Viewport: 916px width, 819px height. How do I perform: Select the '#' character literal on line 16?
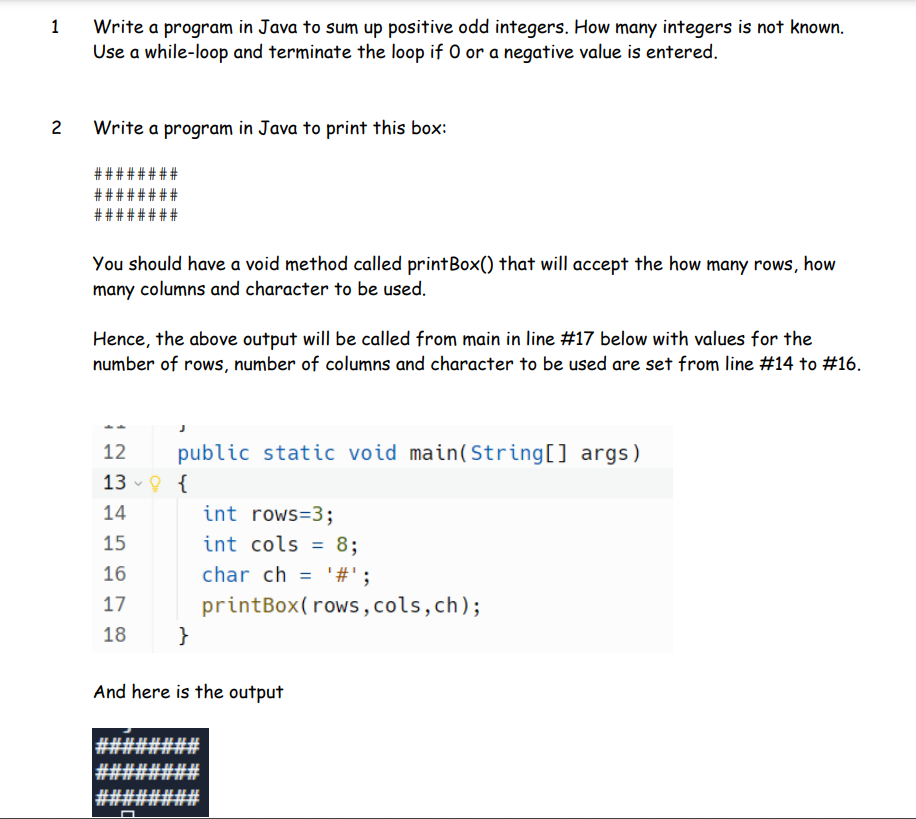click(x=341, y=574)
